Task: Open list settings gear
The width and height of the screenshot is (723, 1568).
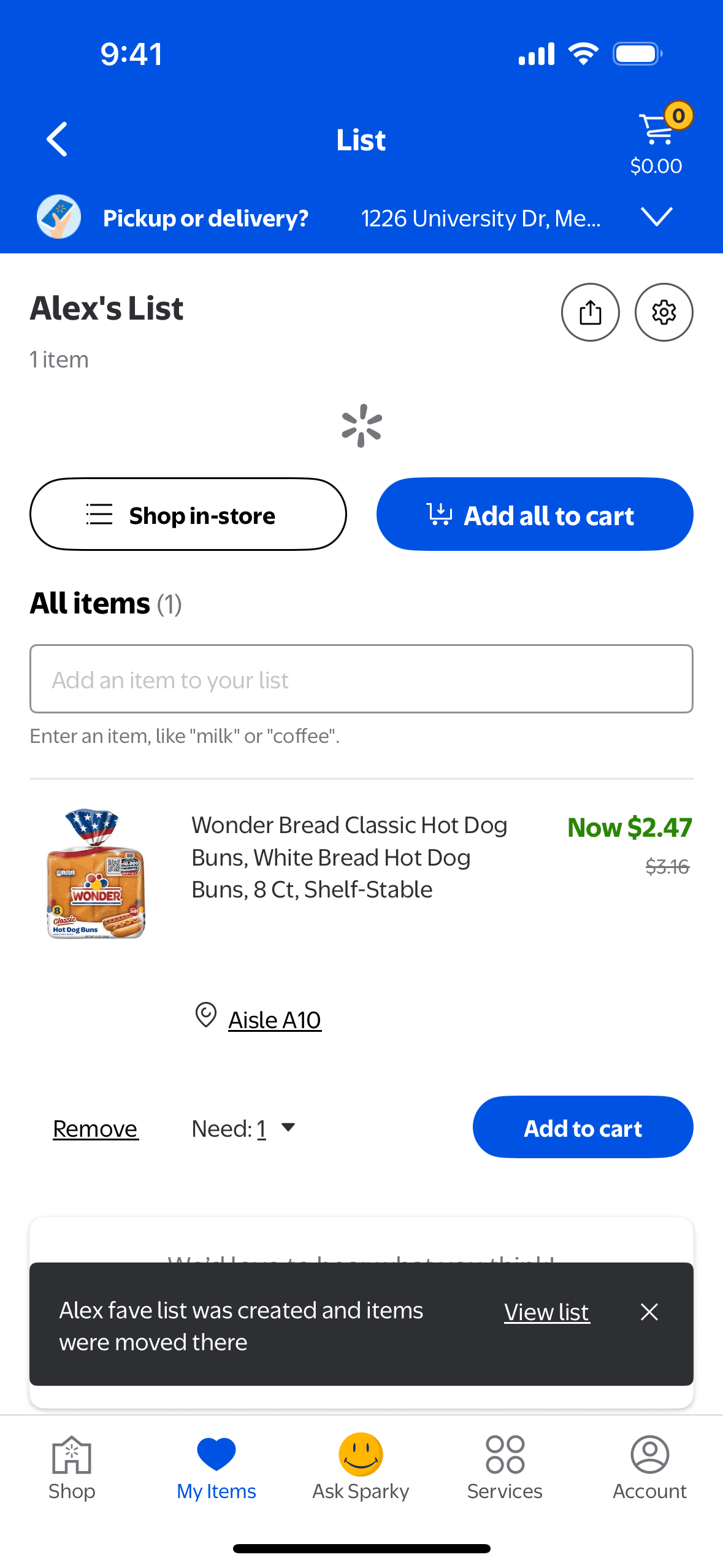Action: click(x=664, y=312)
